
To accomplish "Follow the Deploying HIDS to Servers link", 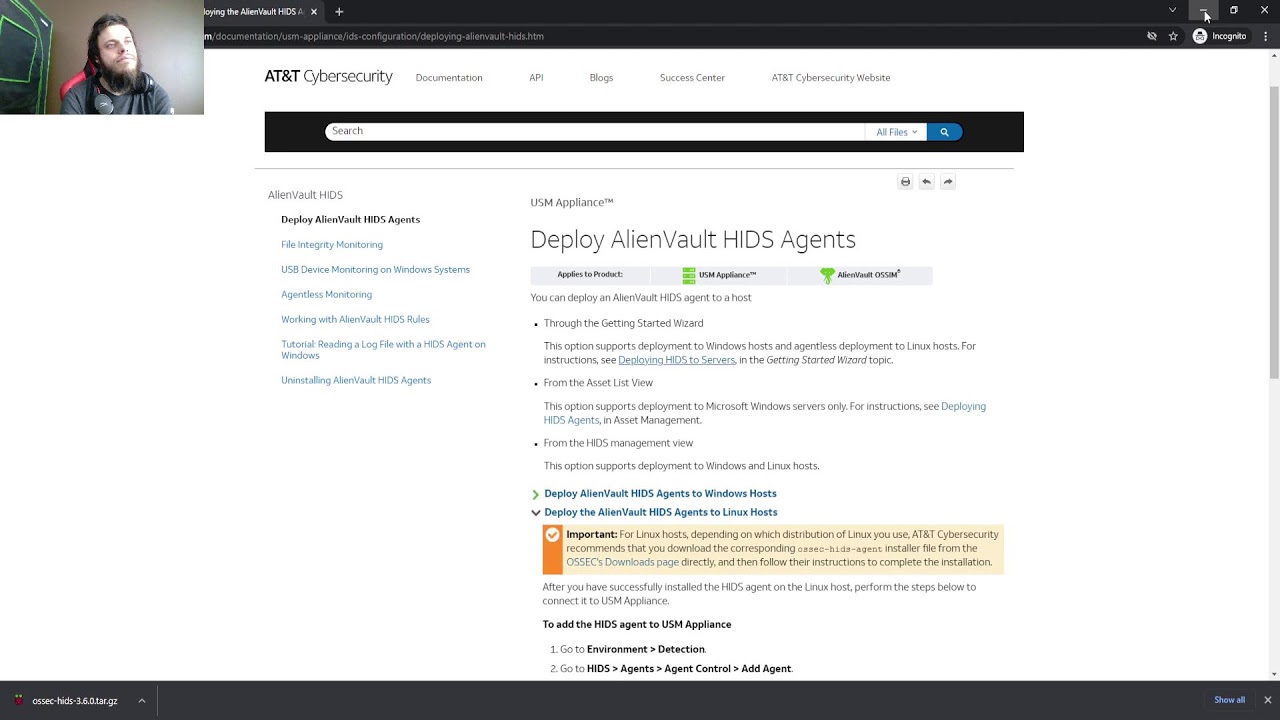I will tap(676, 360).
